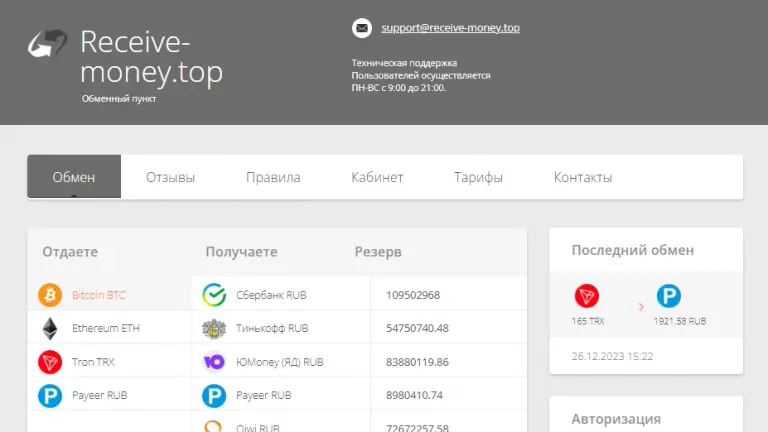768x432 pixels.
Task: Click the email envelope icon
Action: pyautogui.click(x=361, y=28)
